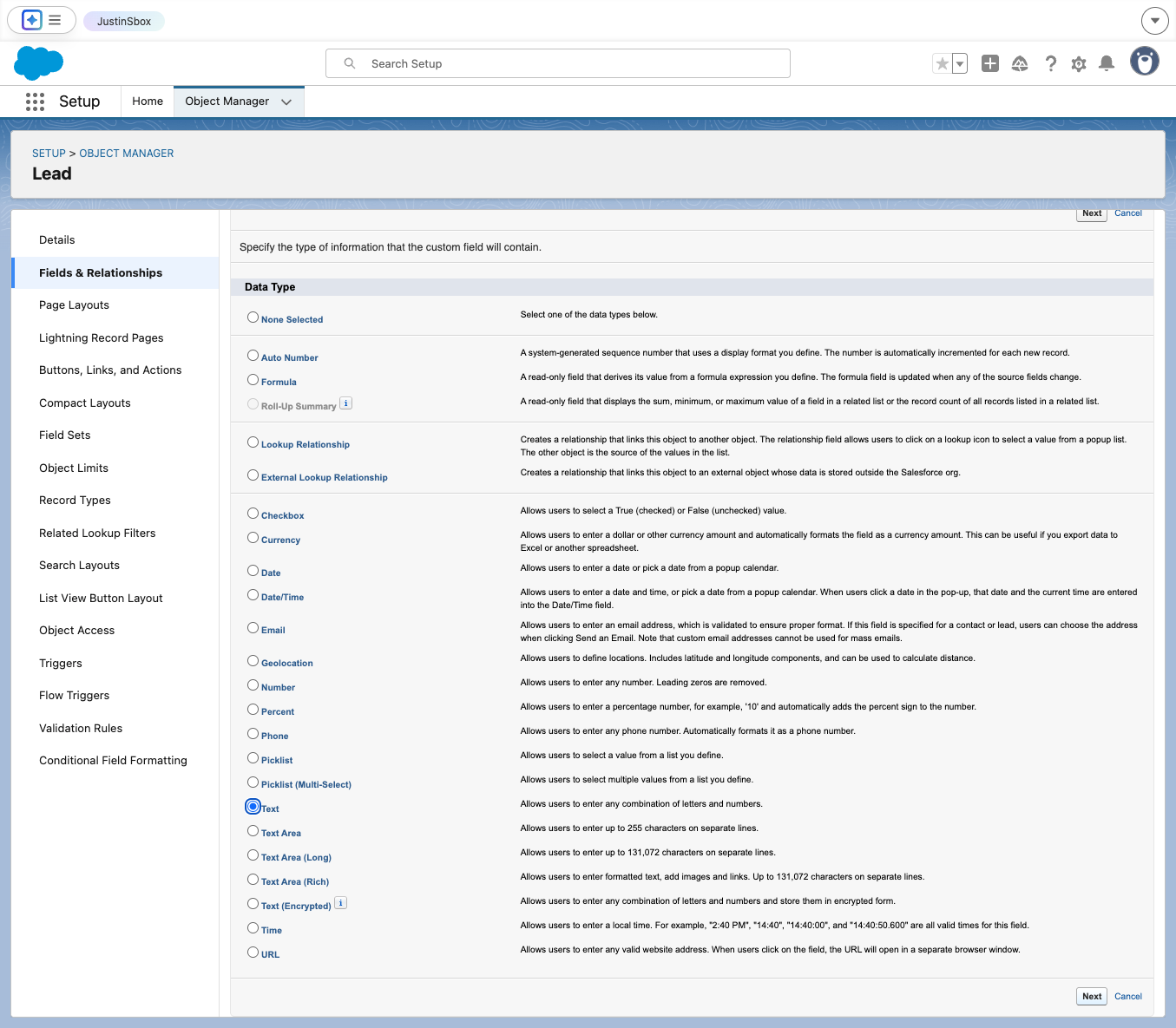1176x1028 pixels.
Task: Expand the Object Manager tab chevron
Action: (286, 101)
